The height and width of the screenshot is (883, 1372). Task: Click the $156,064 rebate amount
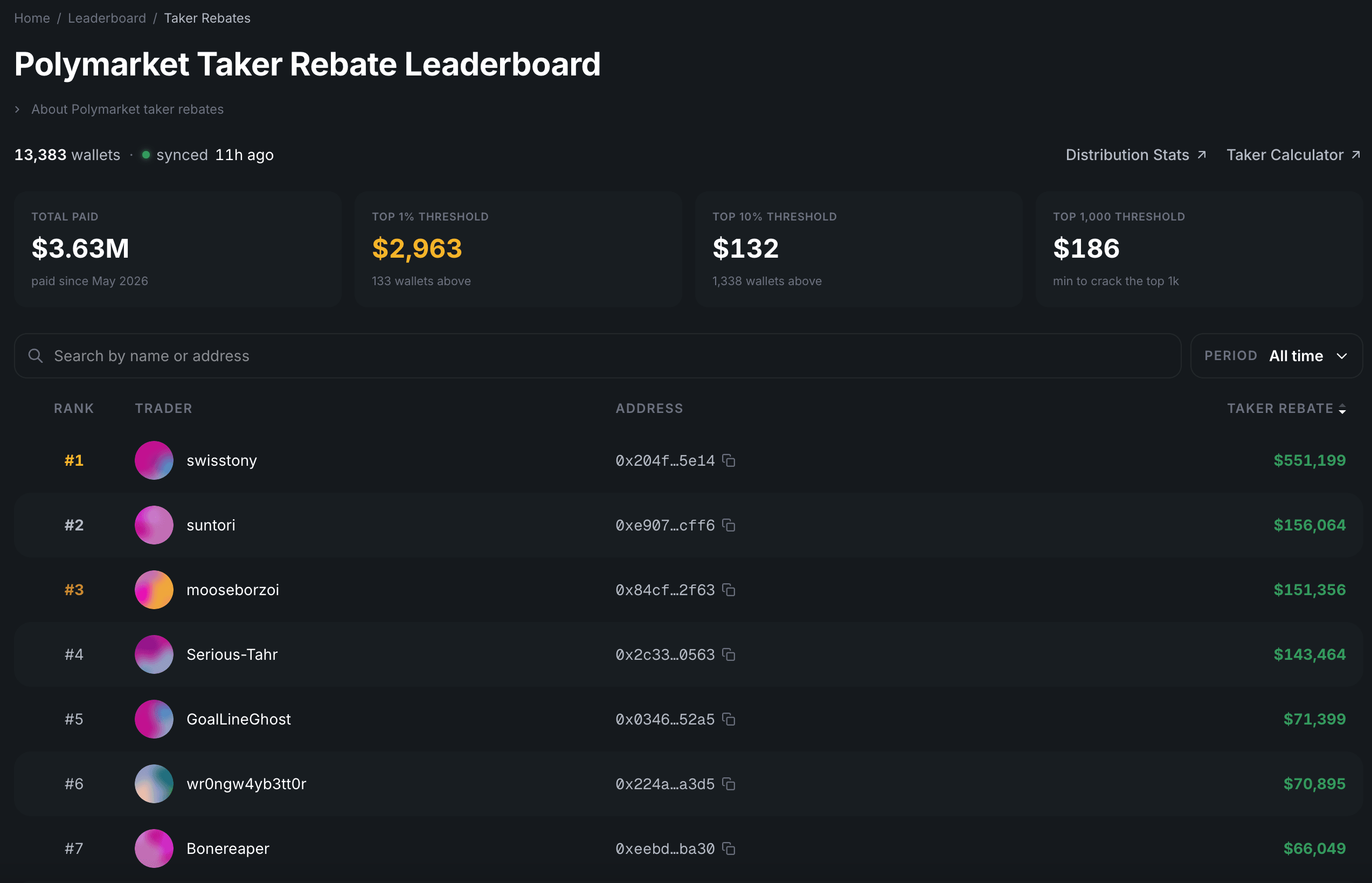(x=1309, y=525)
